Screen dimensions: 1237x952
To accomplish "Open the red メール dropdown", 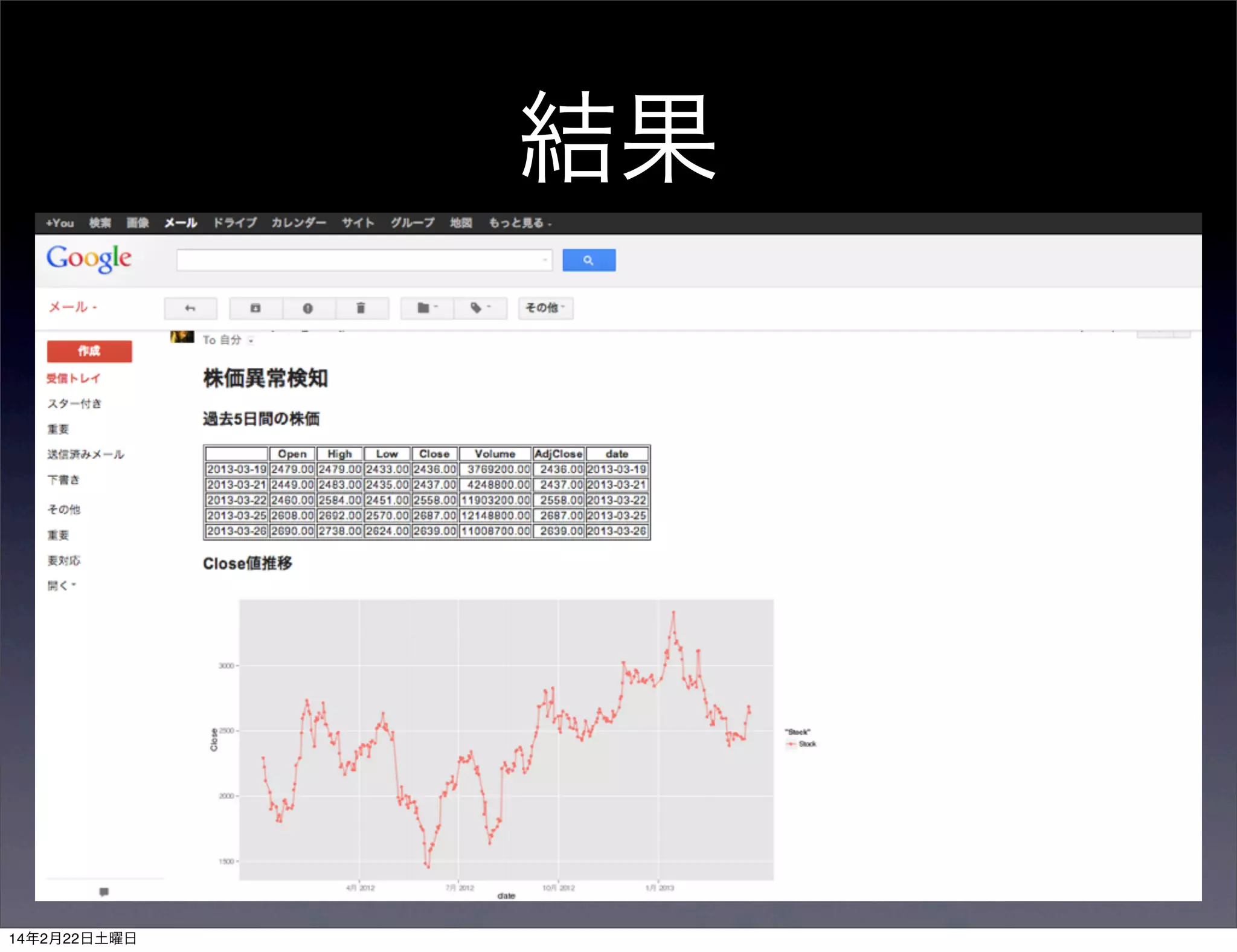I will pyautogui.click(x=72, y=307).
